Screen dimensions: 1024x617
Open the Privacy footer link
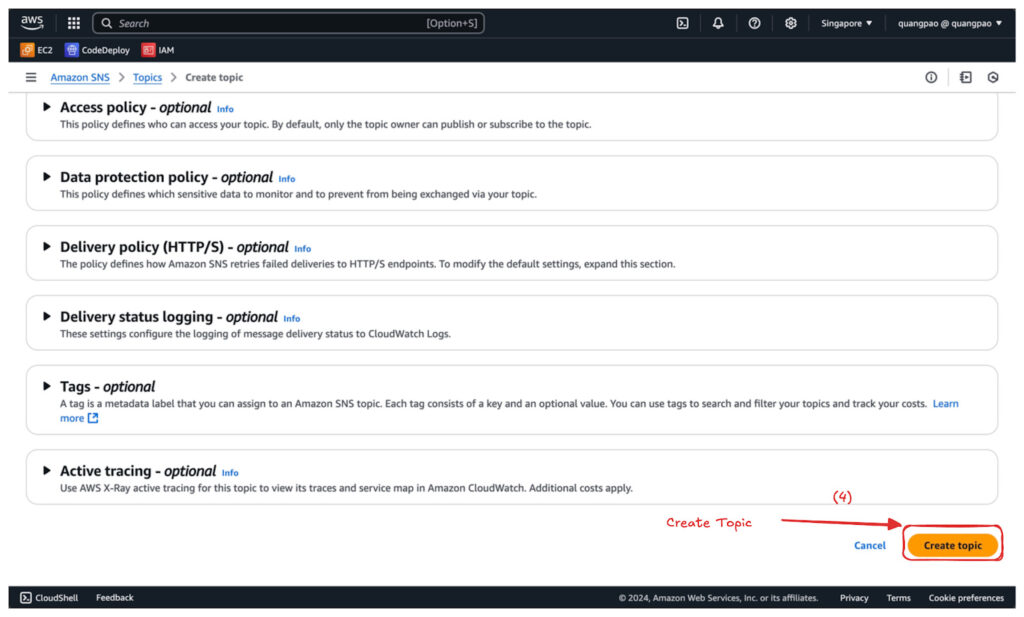(x=854, y=598)
